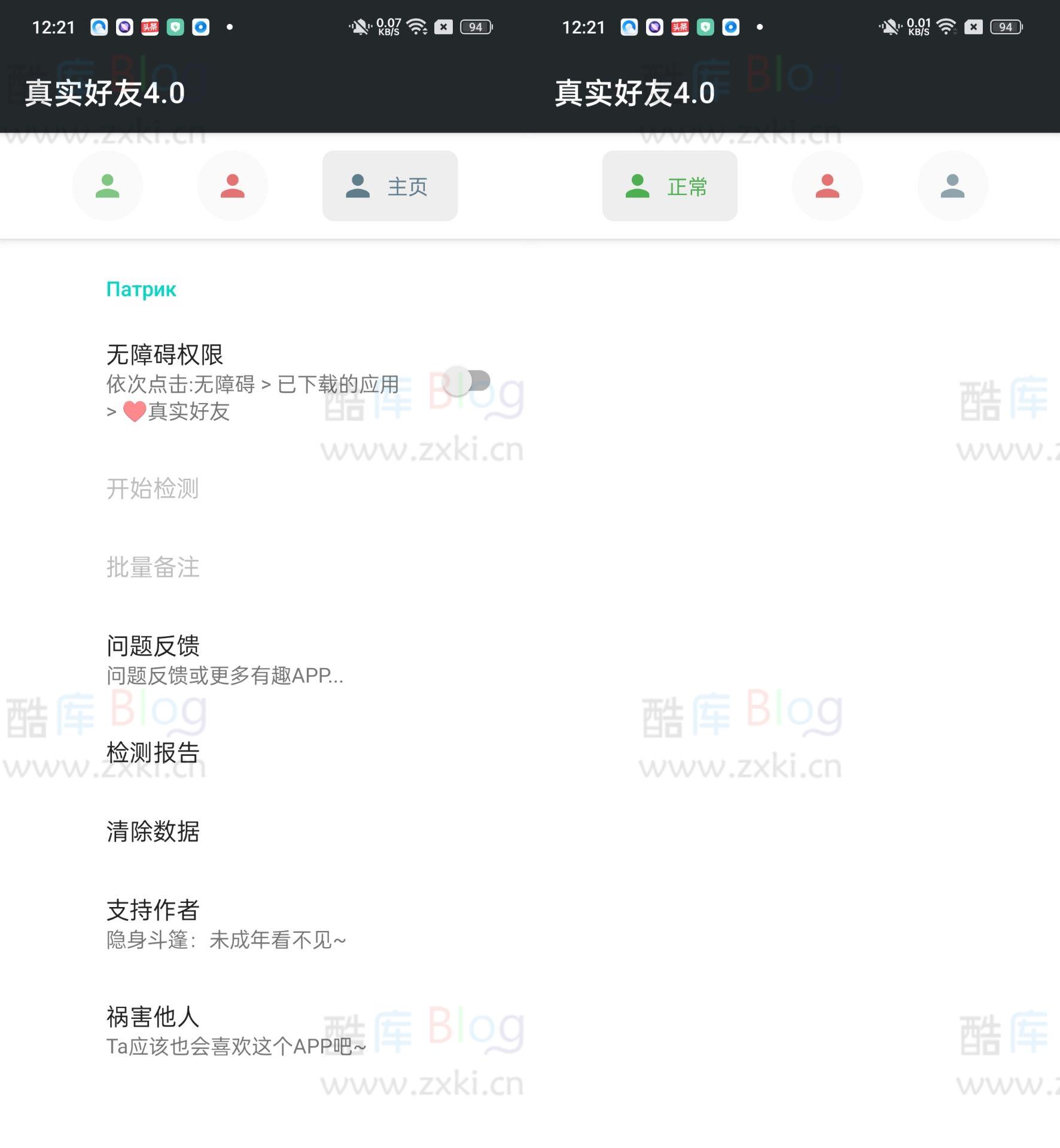Select the green friend filter icon
Screen dimensions: 1060x1148
[108, 185]
